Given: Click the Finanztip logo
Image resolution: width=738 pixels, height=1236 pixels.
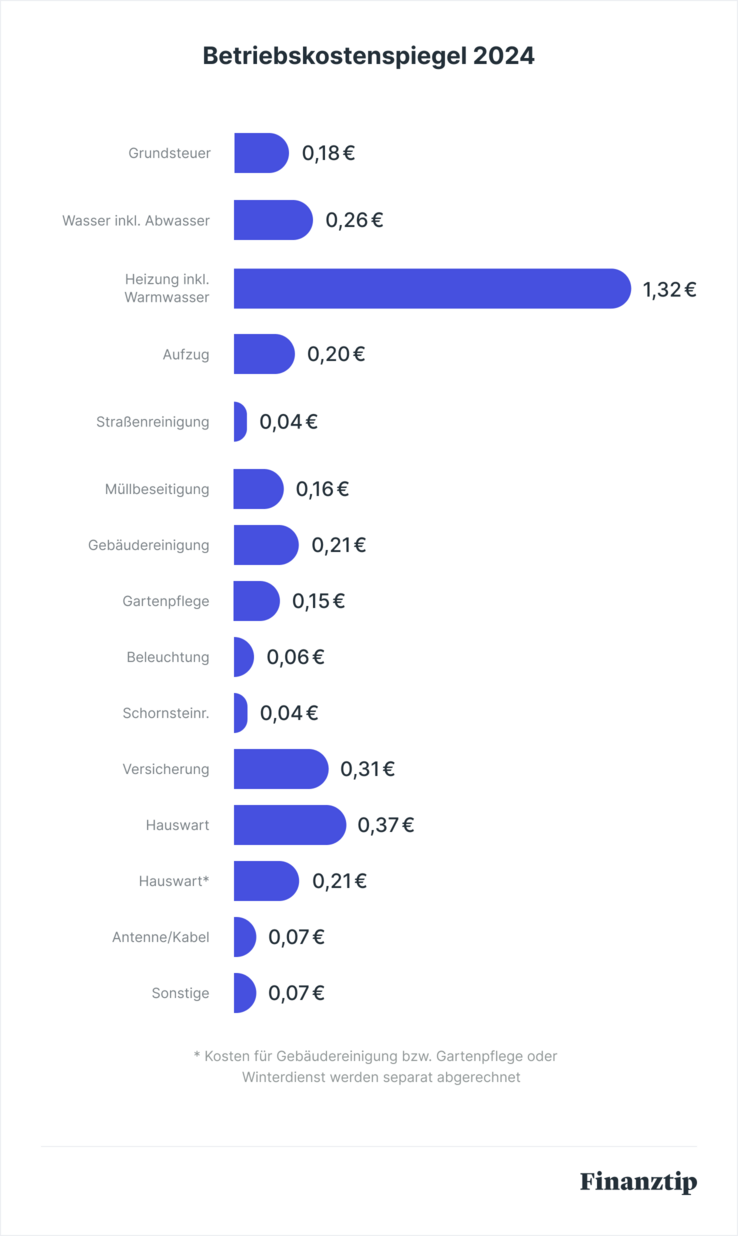Looking at the screenshot, I should 638,1182.
